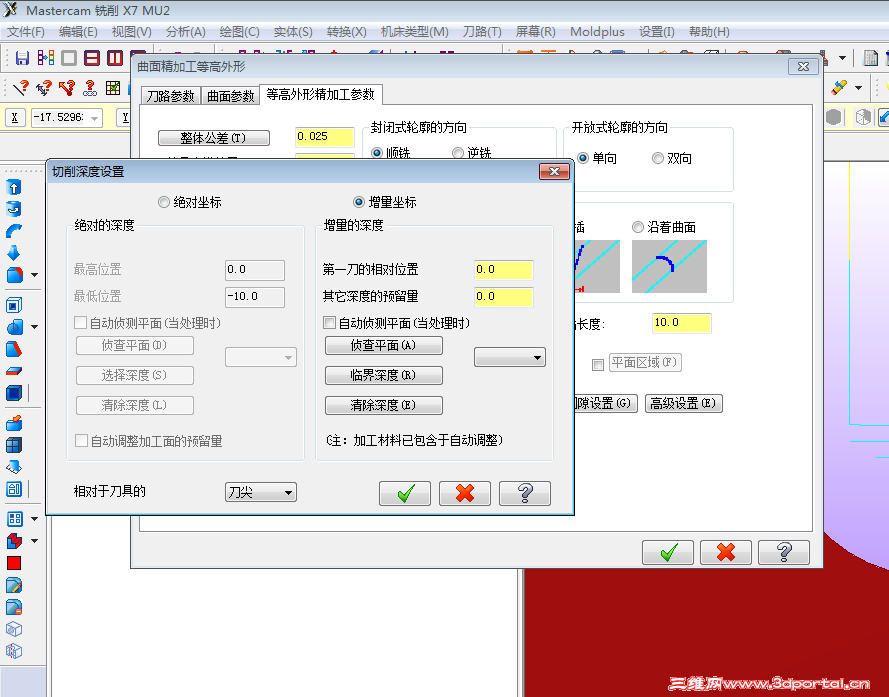889x697 pixels.
Task: Click the blue box with orange arrow icon
Action: 14,423
